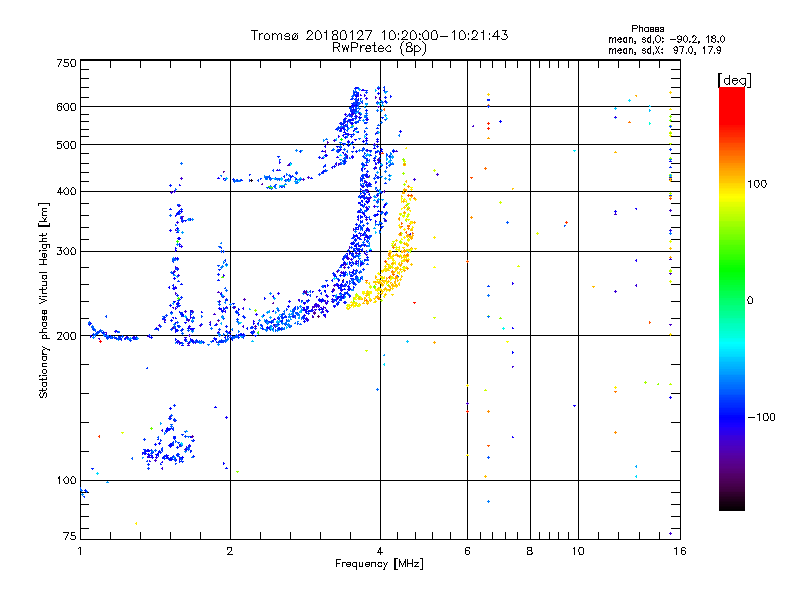The height and width of the screenshot is (600, 800).
Task: Click the y-axis tick label '750'
Action: (66, 63)
